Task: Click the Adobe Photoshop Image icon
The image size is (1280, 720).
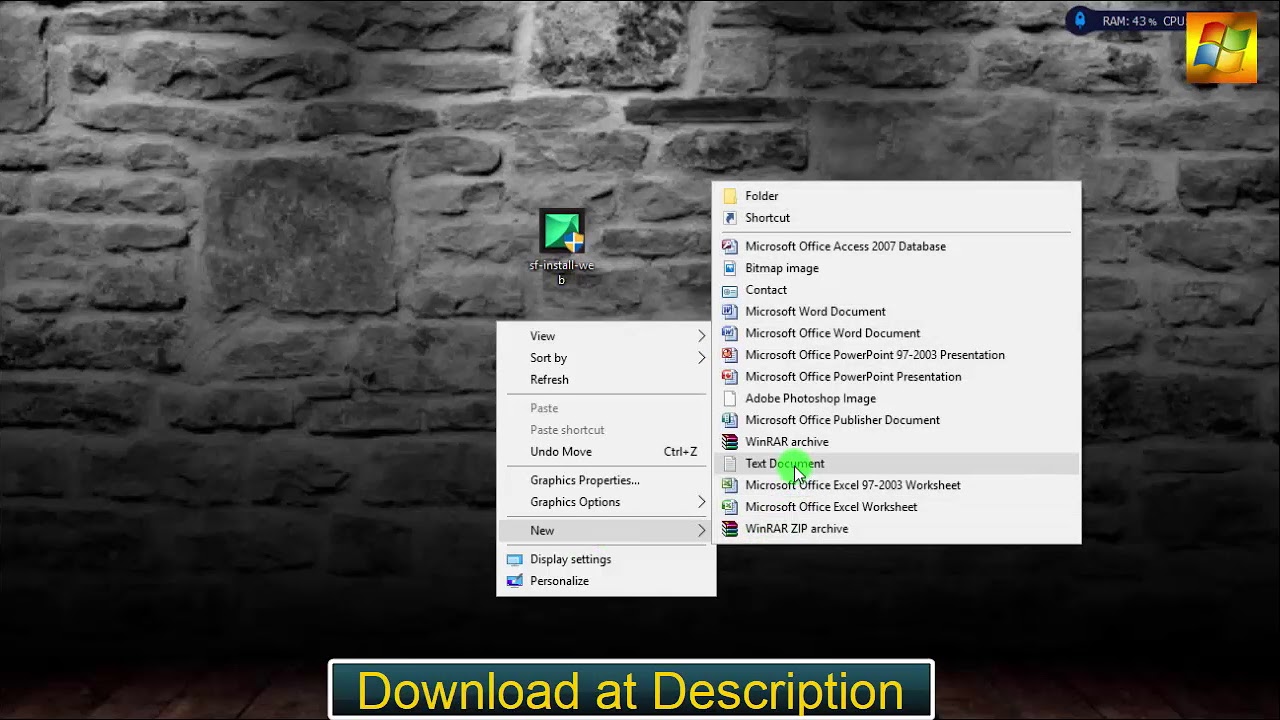Action: (x=730, y=398)
